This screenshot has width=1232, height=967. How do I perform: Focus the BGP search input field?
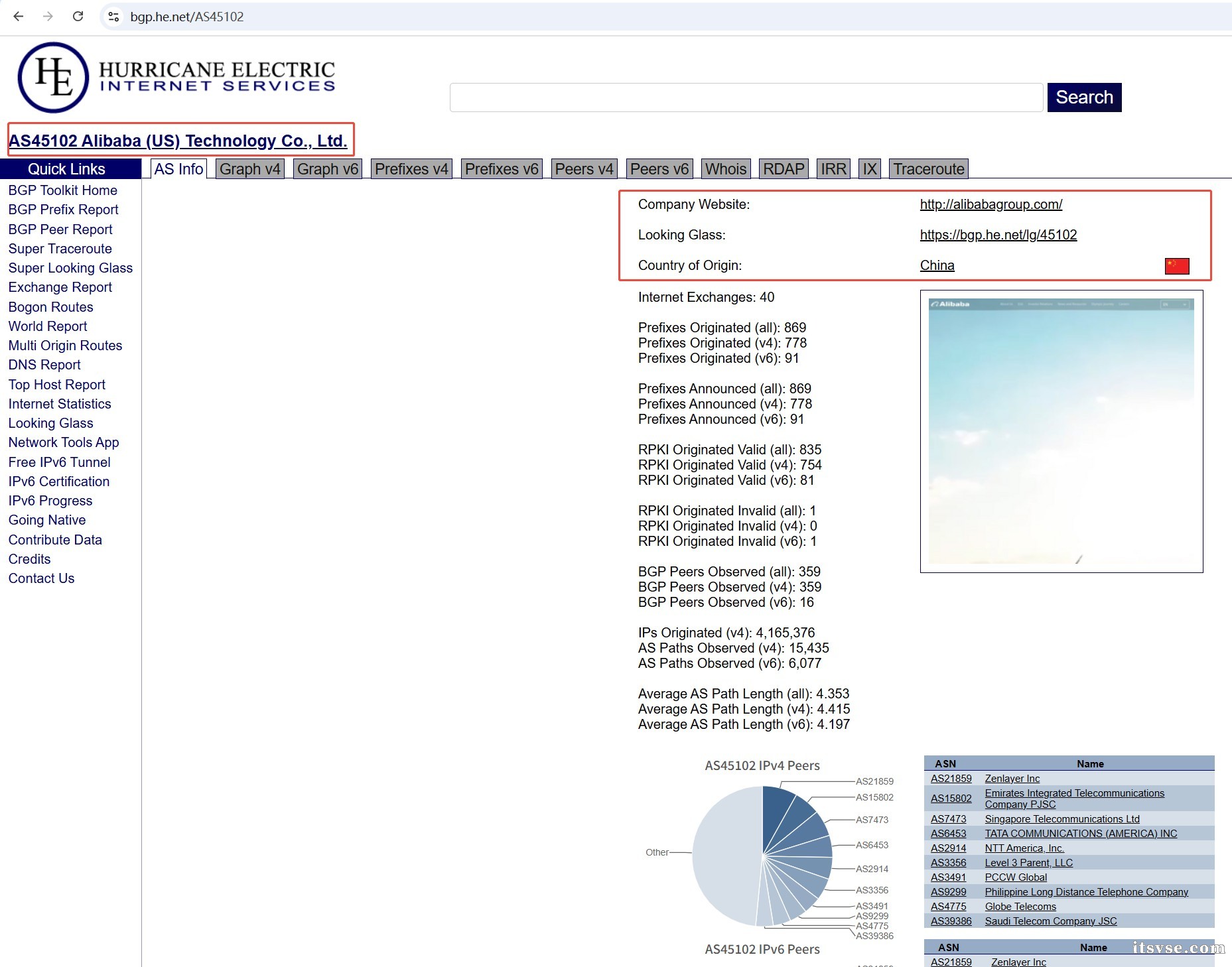pos(746,97)
